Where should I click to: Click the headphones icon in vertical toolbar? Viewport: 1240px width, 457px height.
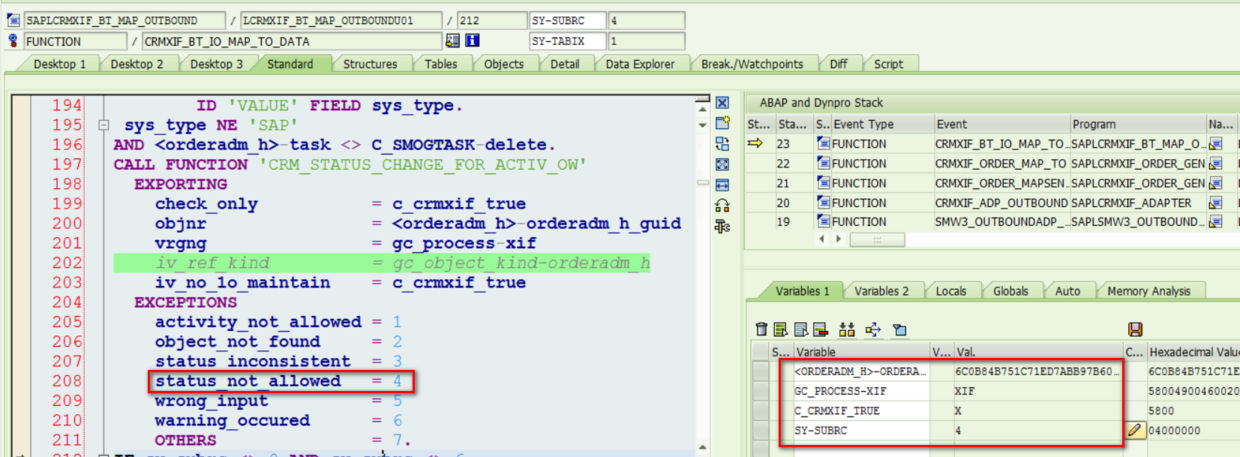tap(722, 205)
